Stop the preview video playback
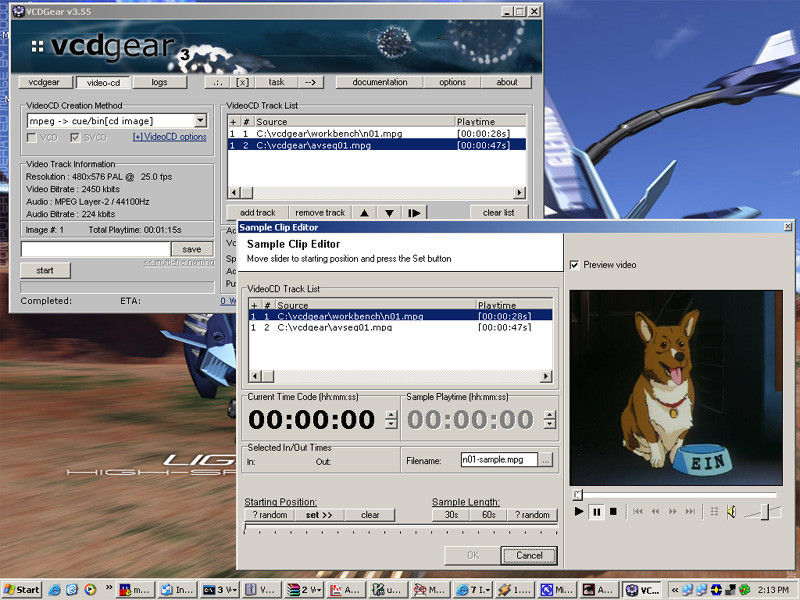Viewport: 800px width, 600px height. click(x=613, y=511)
